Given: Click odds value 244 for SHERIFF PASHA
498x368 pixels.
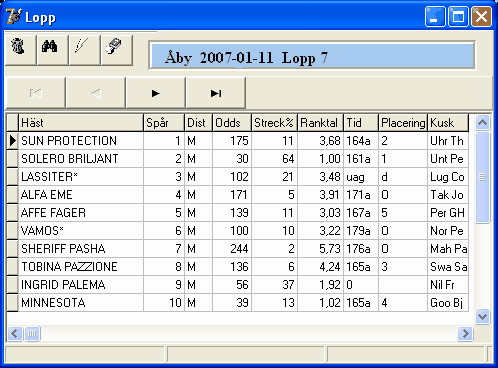Looking at the screenshot, I should tap(232, 249).
